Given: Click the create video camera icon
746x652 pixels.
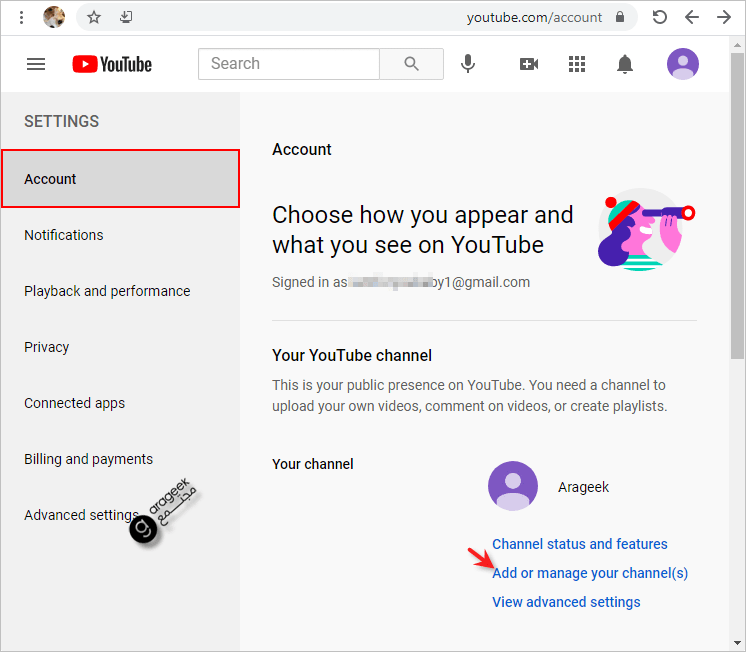Looking at the screenshot, I should [529, 64].
